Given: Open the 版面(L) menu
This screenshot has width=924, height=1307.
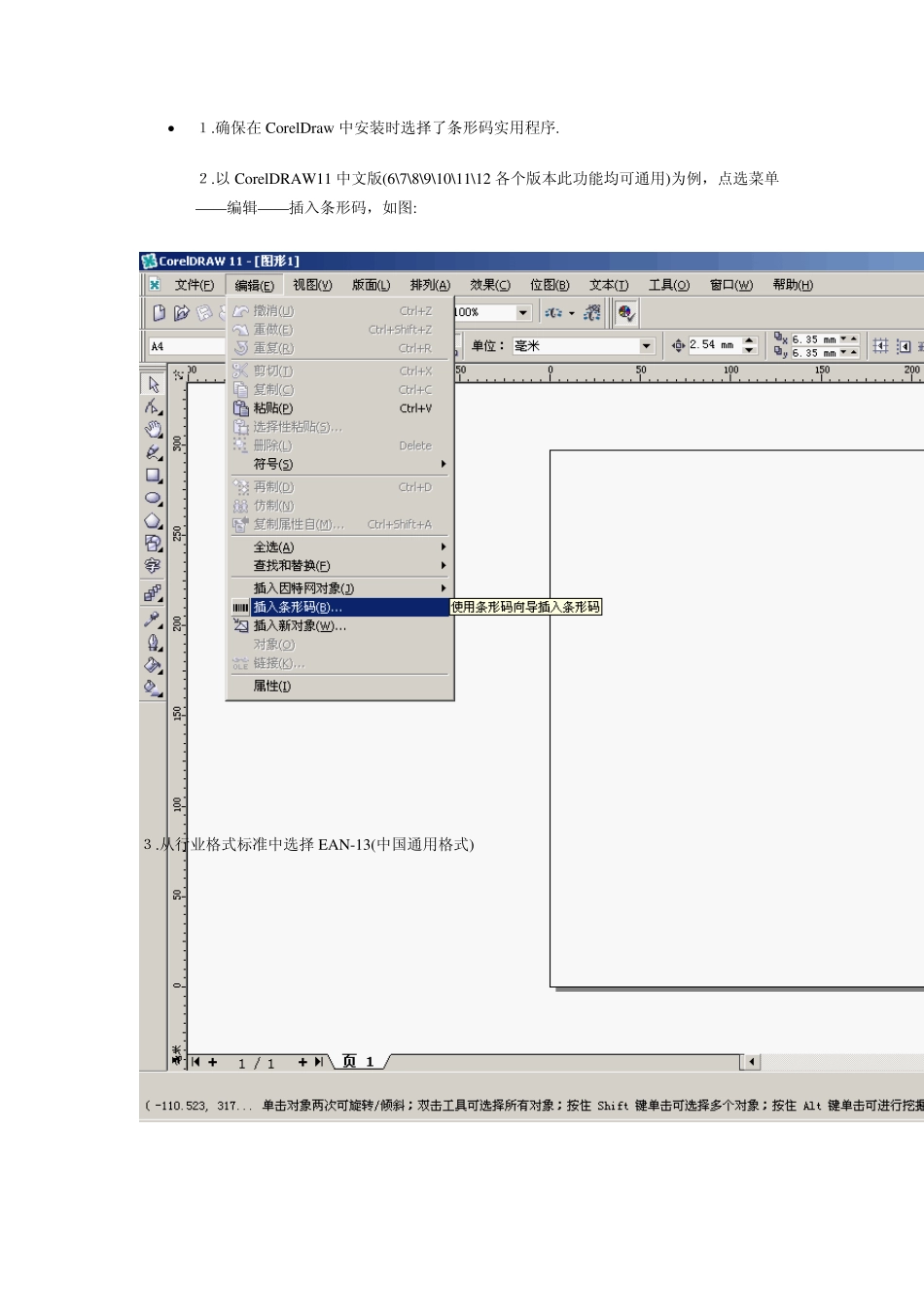Looking at the screenshot, I should pos(371,285).
